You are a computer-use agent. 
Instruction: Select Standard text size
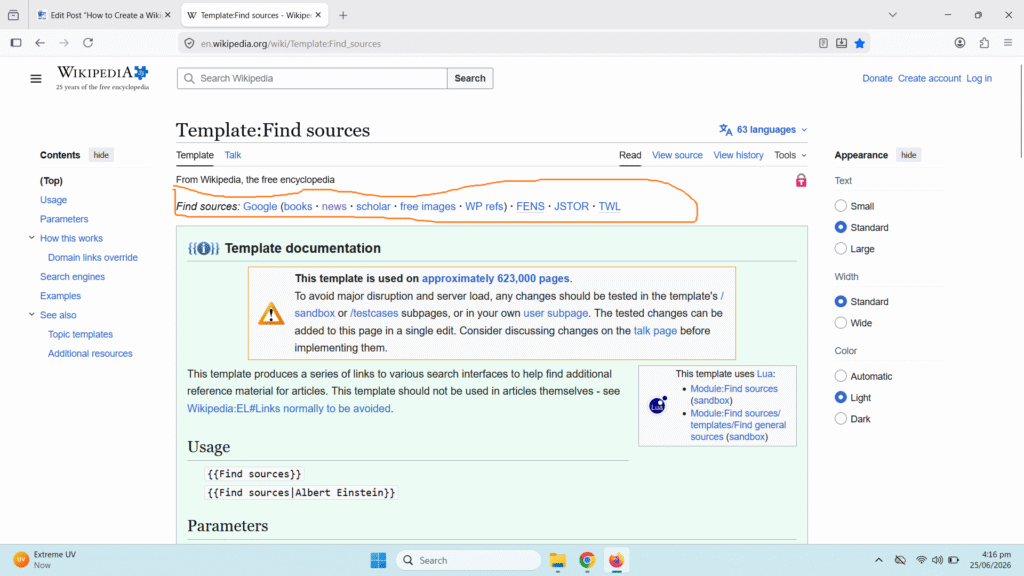coord(840,227)
